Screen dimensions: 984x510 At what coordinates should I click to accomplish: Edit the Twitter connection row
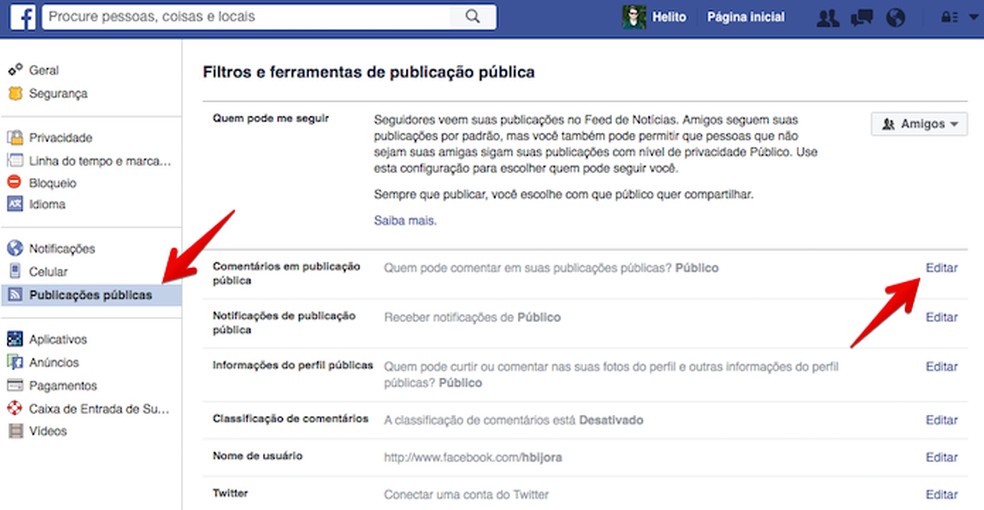click(941, 494)
